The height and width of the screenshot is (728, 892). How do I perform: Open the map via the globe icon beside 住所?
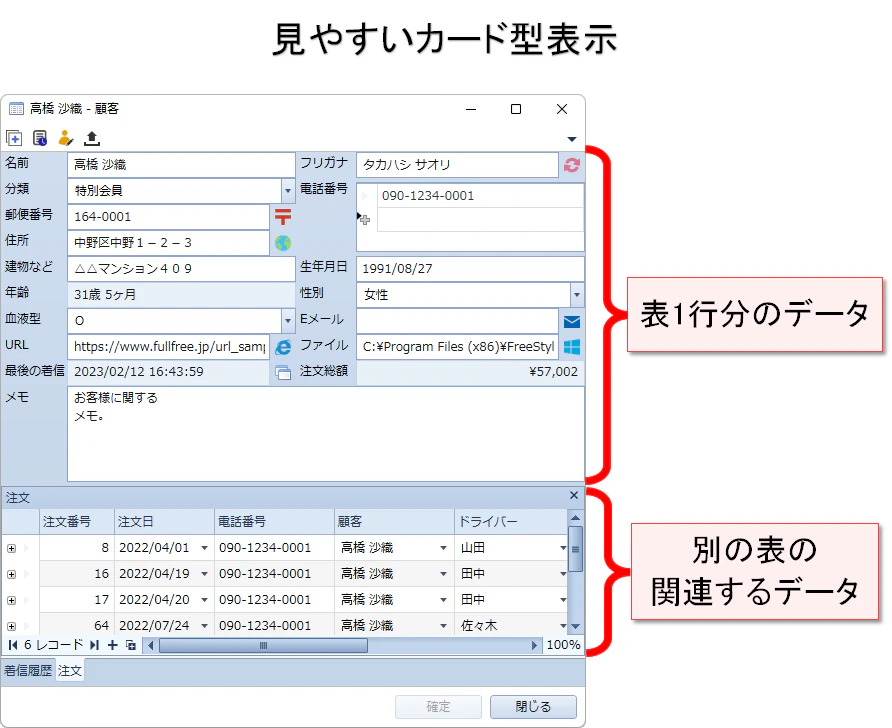point(282,242)
